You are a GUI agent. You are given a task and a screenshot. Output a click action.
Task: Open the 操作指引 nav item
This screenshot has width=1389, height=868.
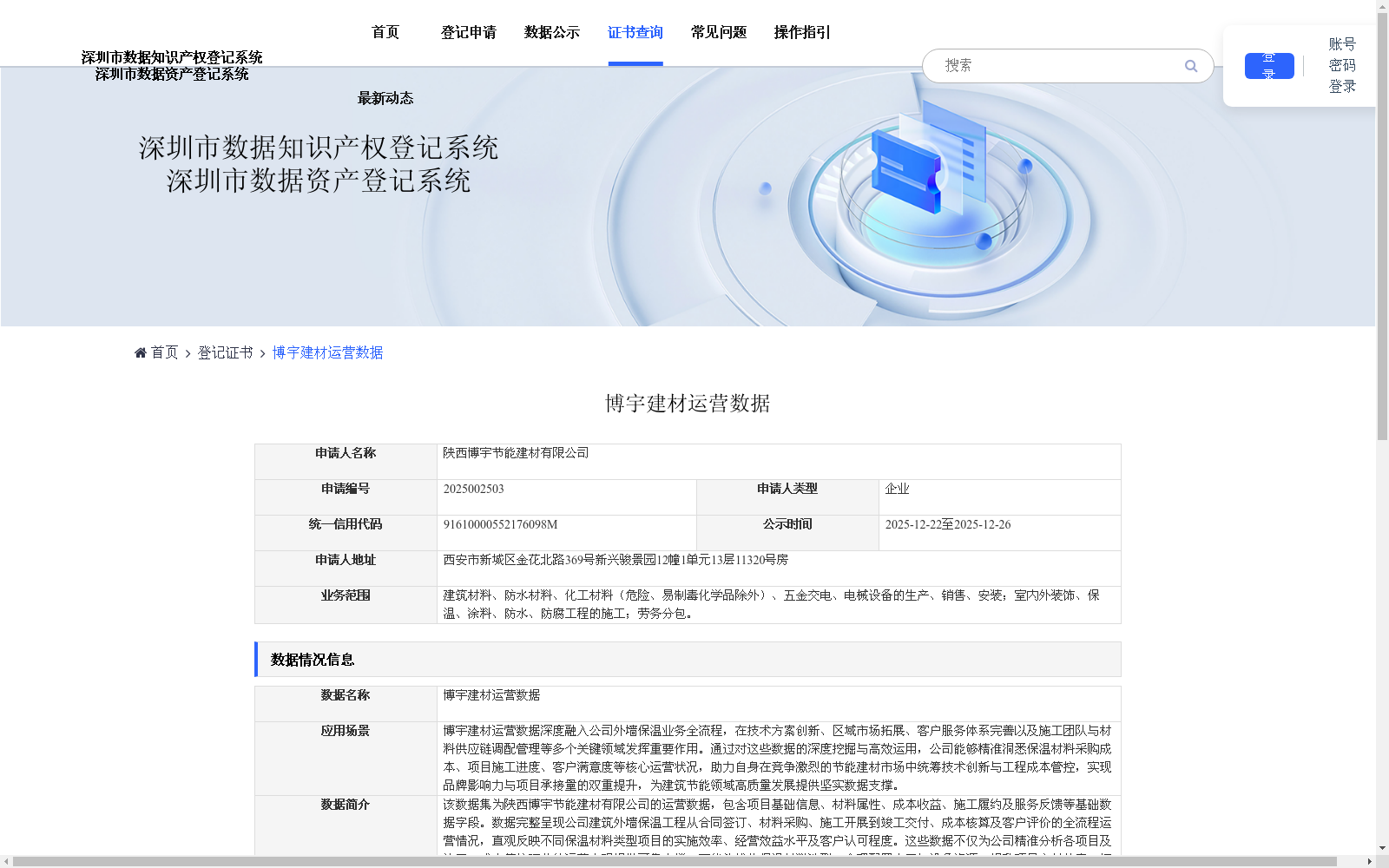pos(802,32)
